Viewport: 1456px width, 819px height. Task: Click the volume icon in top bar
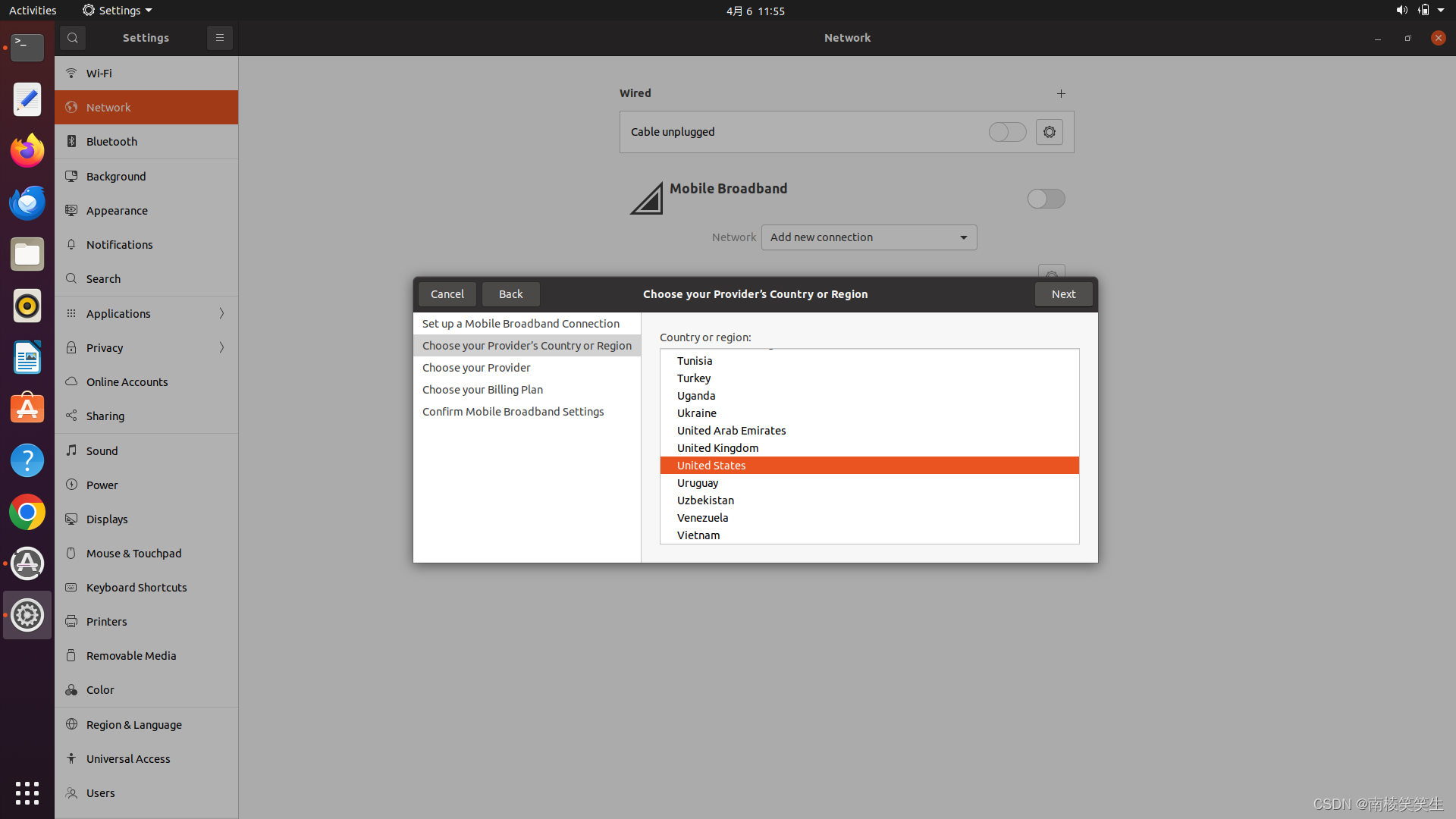coord(1401,11)
